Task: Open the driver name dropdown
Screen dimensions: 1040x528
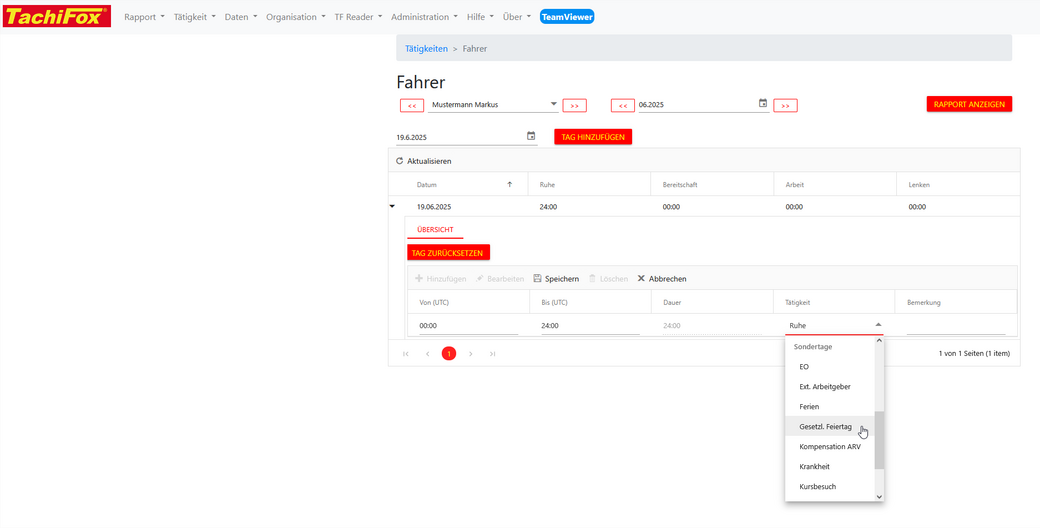Action: pos(554,104)
